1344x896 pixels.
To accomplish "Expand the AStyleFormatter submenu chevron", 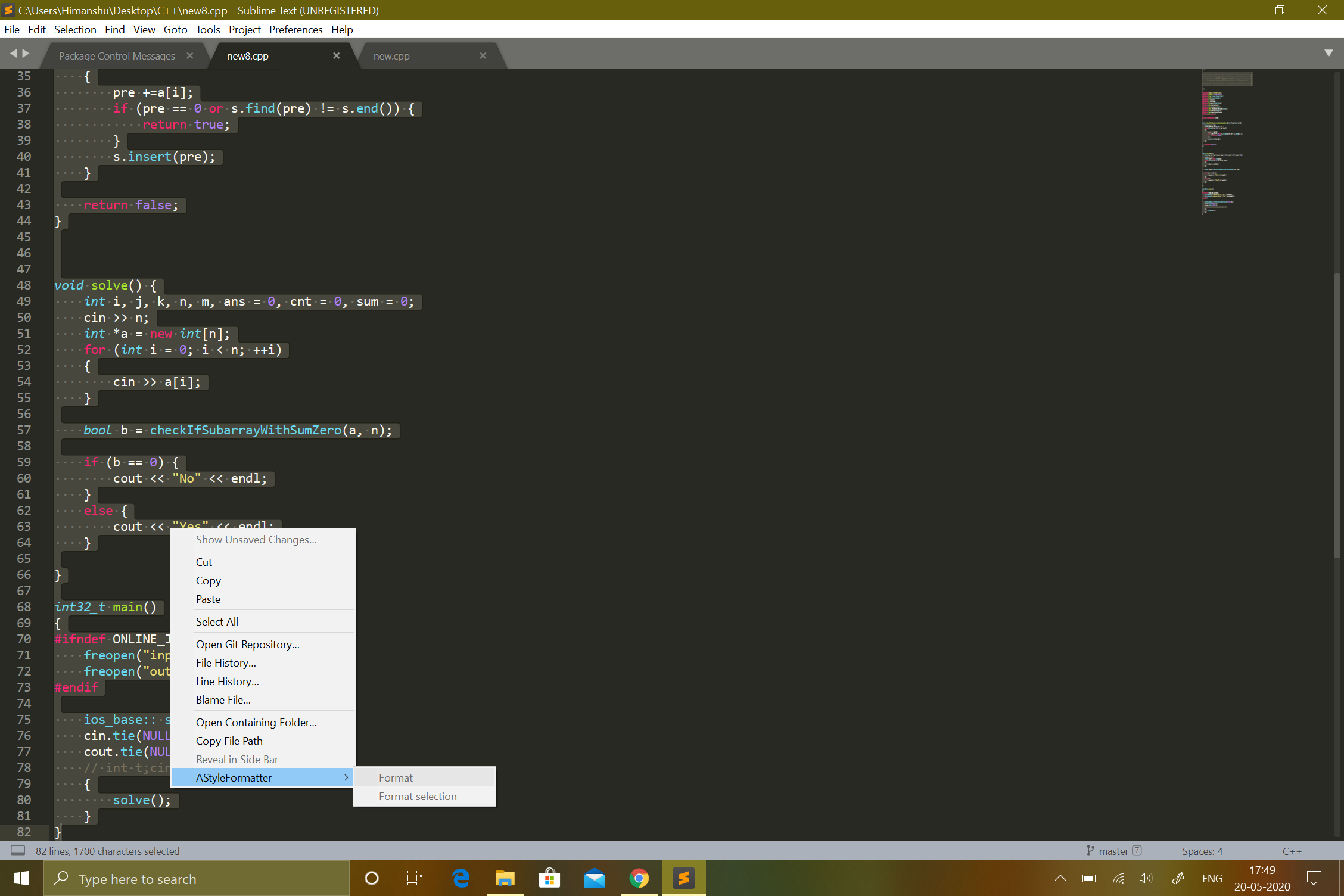I will point(346,777).
